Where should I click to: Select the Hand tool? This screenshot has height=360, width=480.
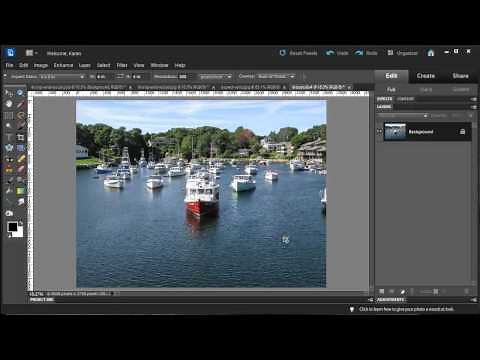coord(9,104)
